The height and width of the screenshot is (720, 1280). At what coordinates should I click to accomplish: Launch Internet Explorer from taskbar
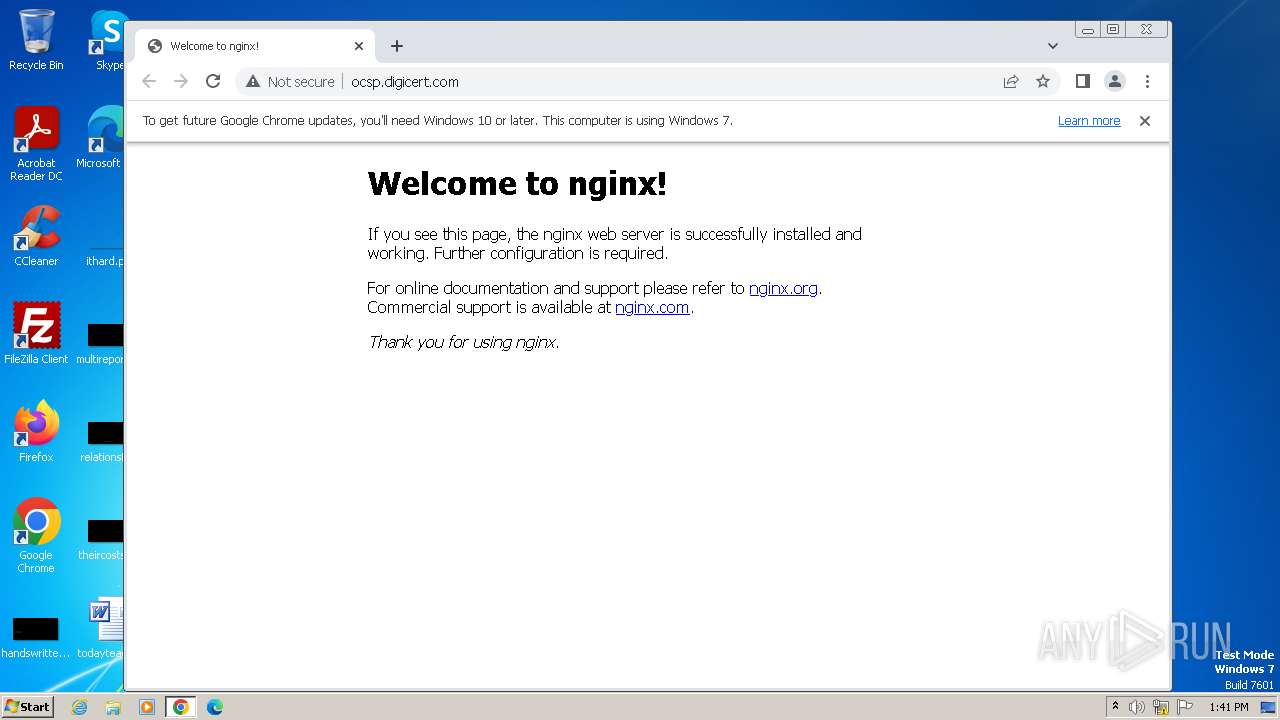point(79,707)
